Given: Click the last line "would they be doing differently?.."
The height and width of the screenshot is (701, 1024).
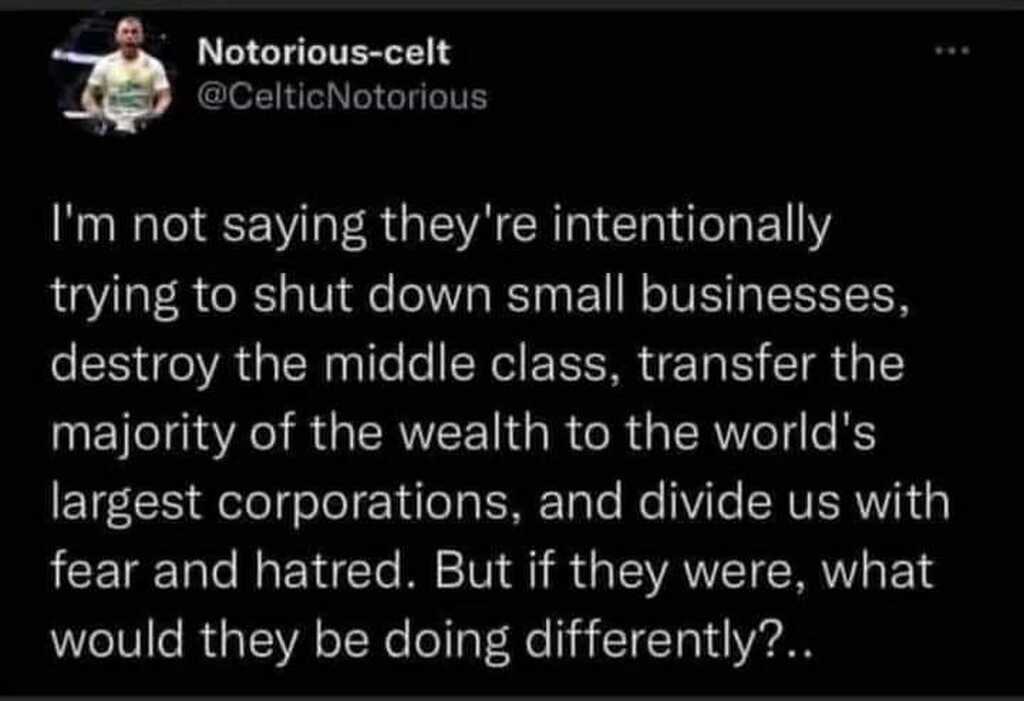Looking at the screenshot, I should [431, 640].
